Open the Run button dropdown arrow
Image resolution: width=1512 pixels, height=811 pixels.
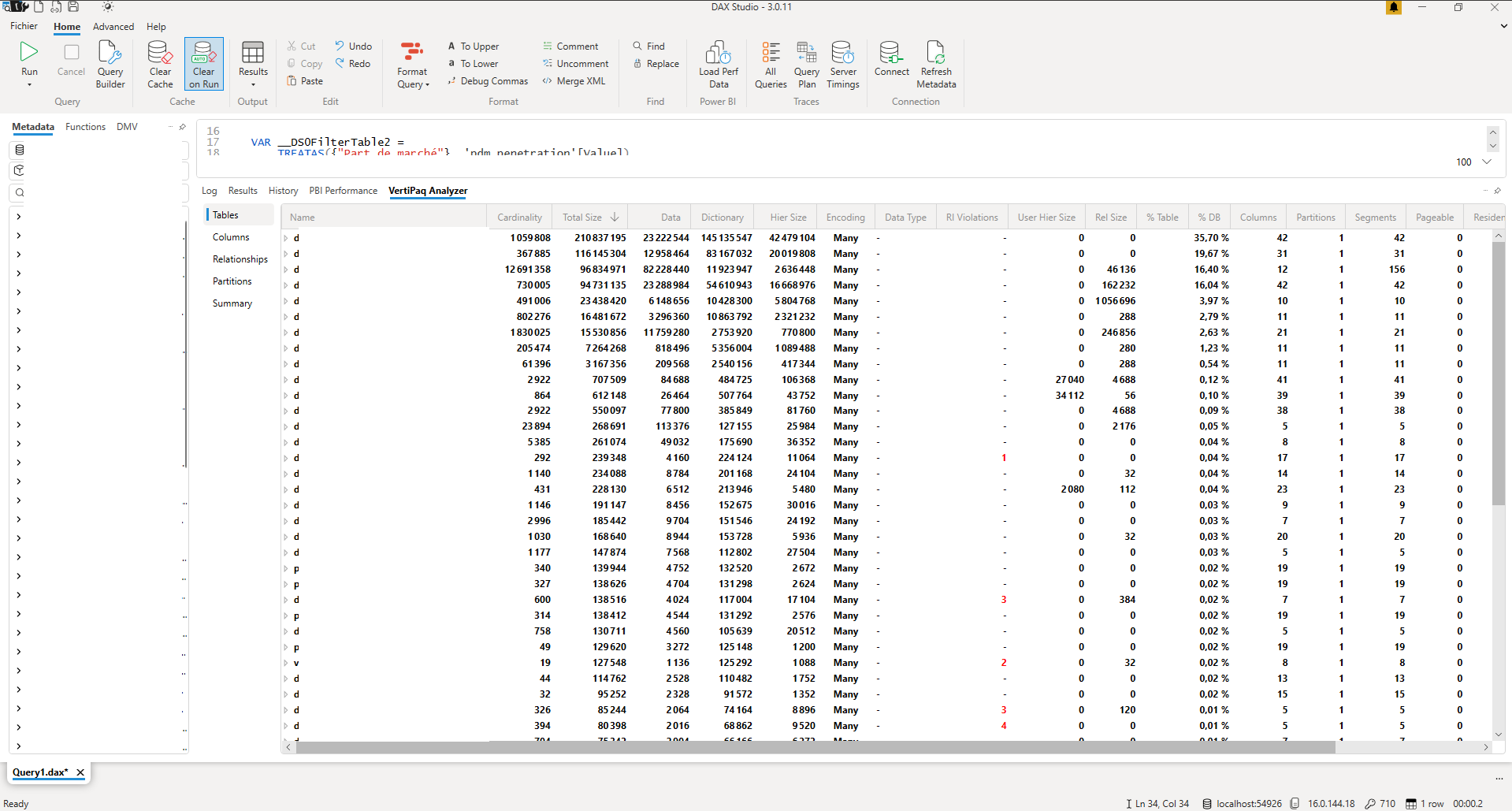(x=29, y=84)
